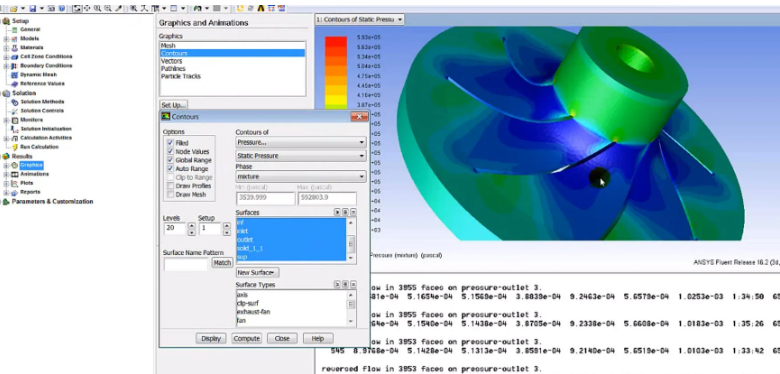Select the rotate view toolbar tool
Image resolution: width=780 pixels, height=374 pixels.
pyautogui.click(x=78, y=8)
